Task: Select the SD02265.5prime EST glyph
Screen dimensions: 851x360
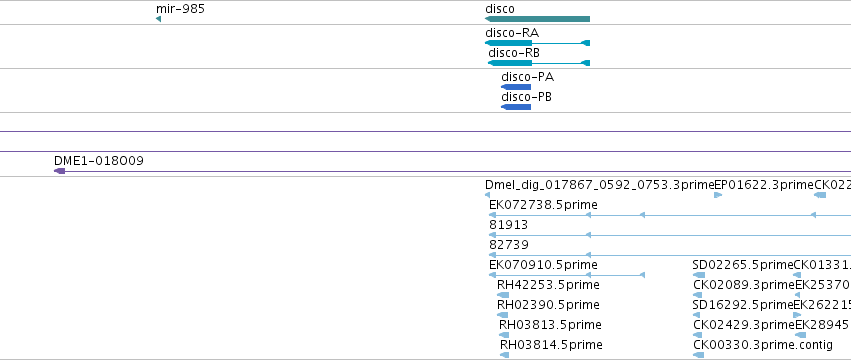Action: point(698,275)
